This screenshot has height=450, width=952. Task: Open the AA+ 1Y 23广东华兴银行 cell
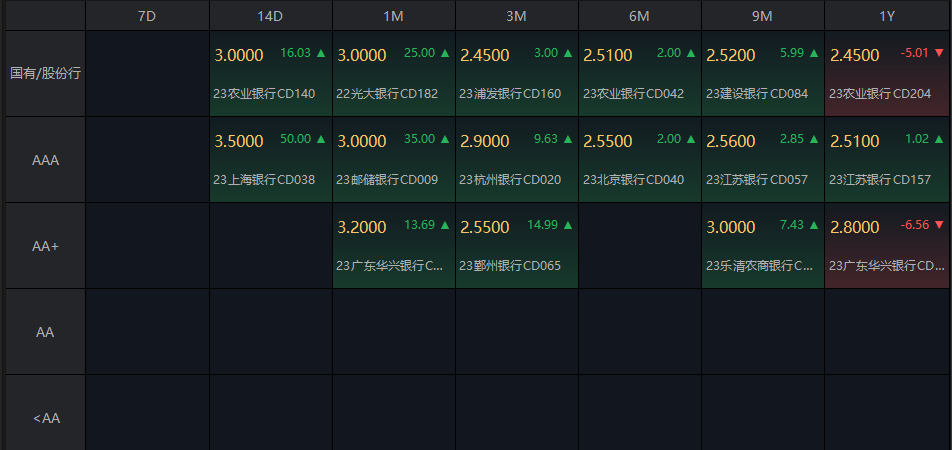click(886, 246)
